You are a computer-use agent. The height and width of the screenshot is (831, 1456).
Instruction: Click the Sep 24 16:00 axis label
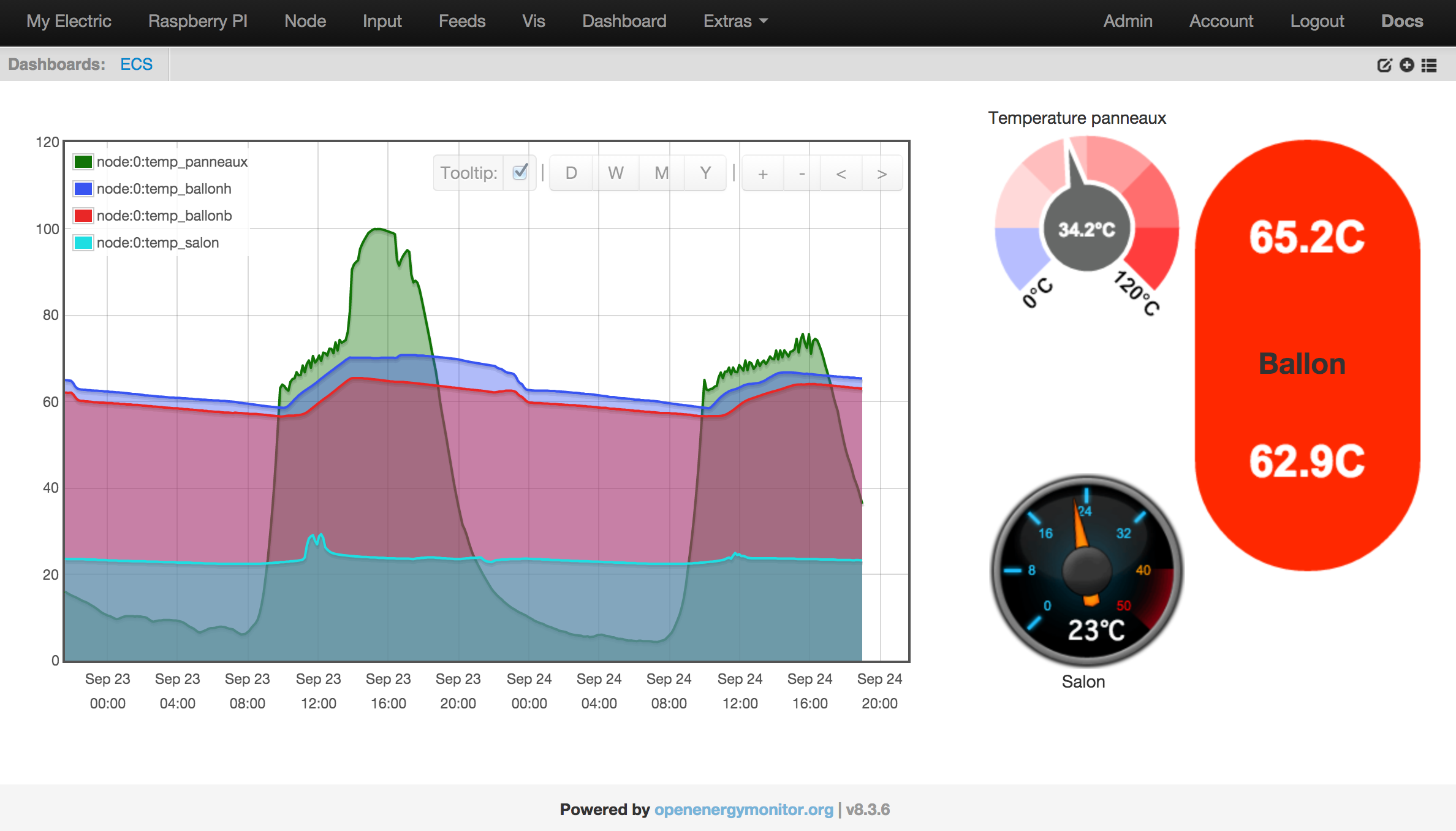[x=810, y=691]
